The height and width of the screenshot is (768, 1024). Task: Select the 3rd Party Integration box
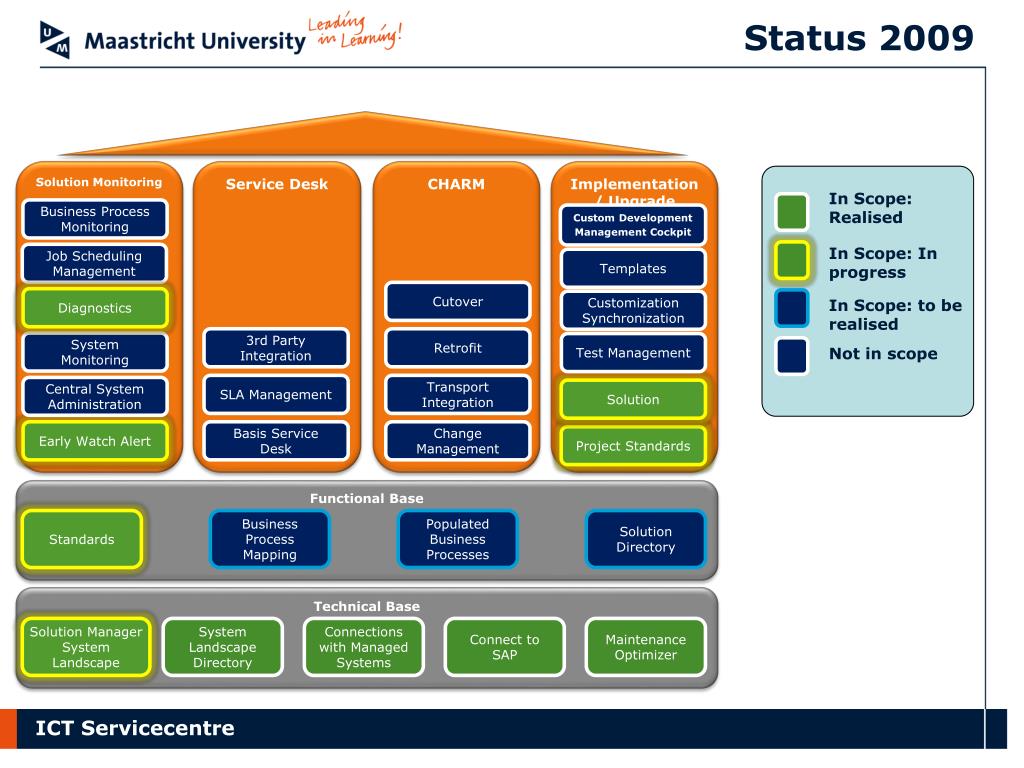point(276,348)
